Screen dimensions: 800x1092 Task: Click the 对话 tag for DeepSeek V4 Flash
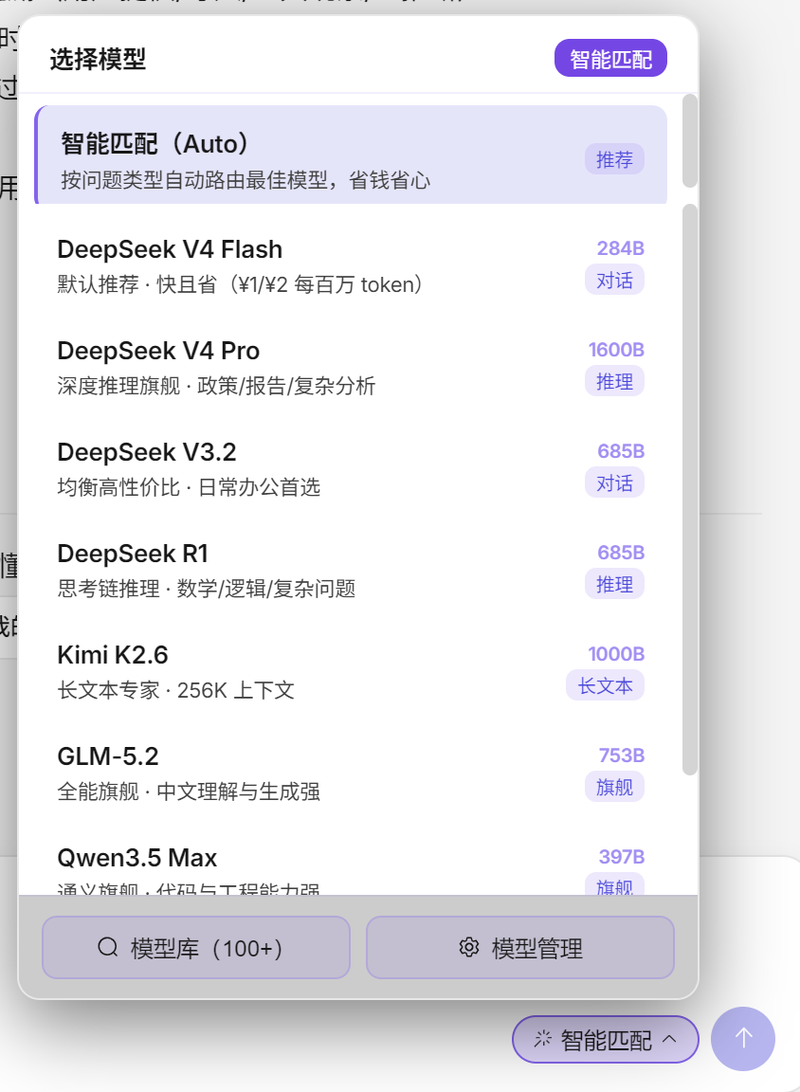[615, 280]
